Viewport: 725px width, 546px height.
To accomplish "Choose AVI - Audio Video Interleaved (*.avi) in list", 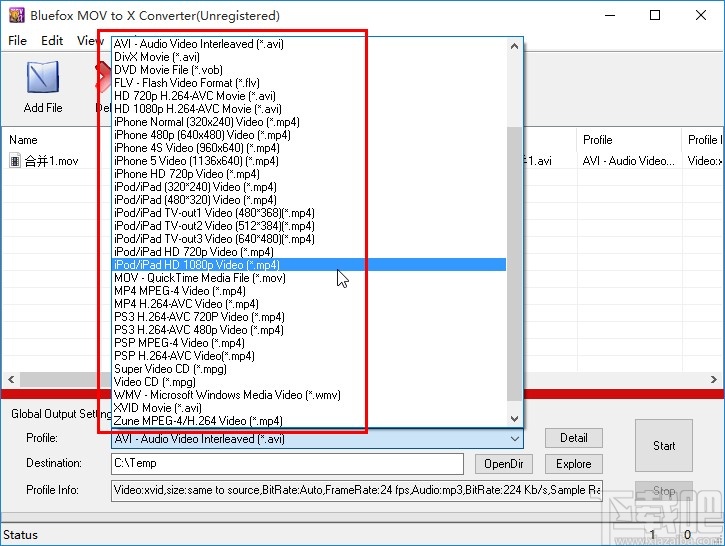I will (x=309, y=44).
